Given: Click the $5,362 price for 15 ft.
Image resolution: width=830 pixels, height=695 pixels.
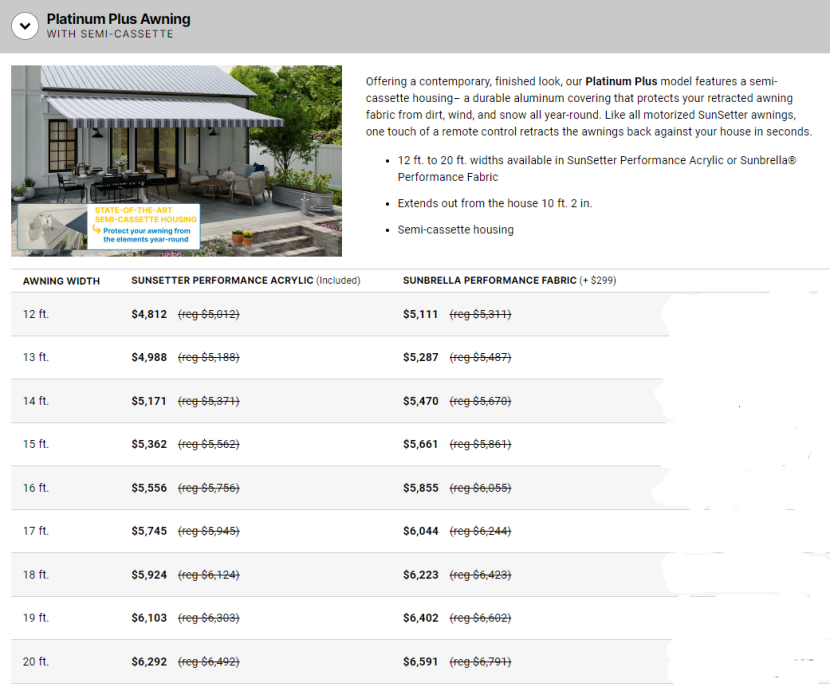Looking at the screenshot, I should (149, 444).
